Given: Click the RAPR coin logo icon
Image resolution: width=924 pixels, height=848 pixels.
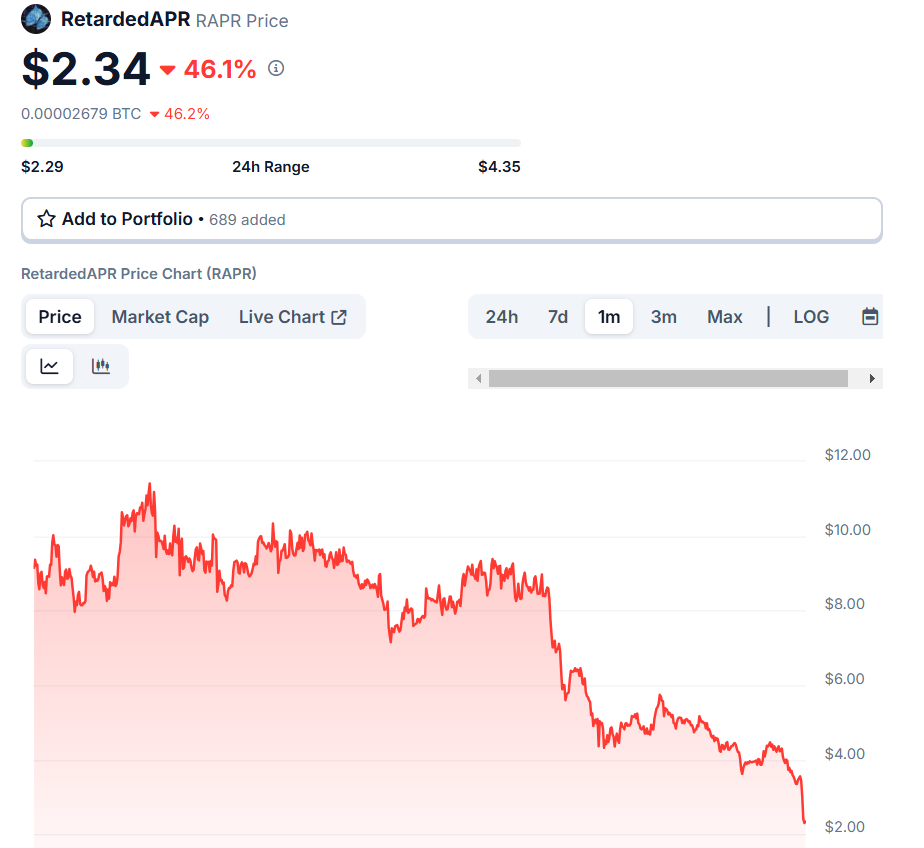Looking at the screenshot, I should click(37, 19).
